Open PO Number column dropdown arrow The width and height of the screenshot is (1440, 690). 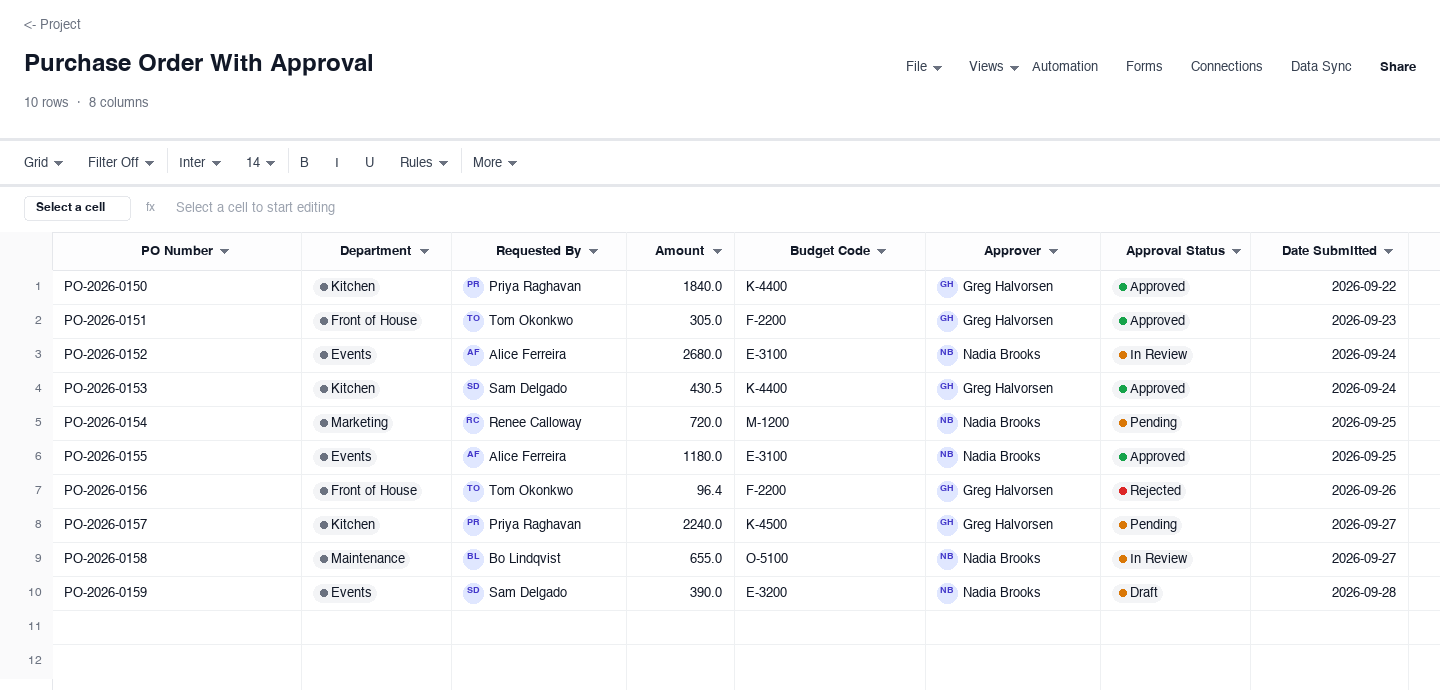click(225, 252)
